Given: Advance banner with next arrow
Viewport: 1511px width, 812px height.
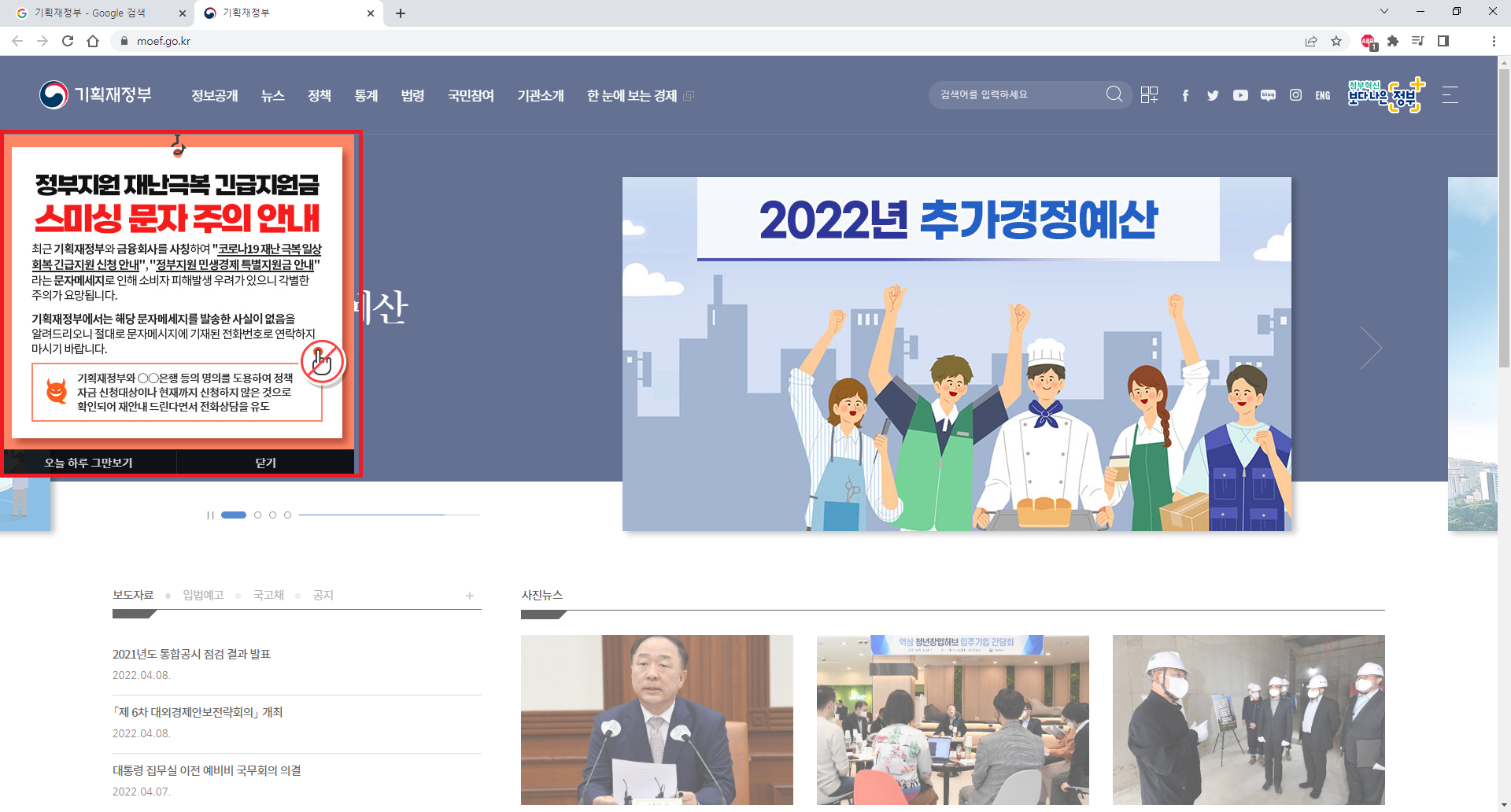Looking at the screenshot, I should 1371,347.
